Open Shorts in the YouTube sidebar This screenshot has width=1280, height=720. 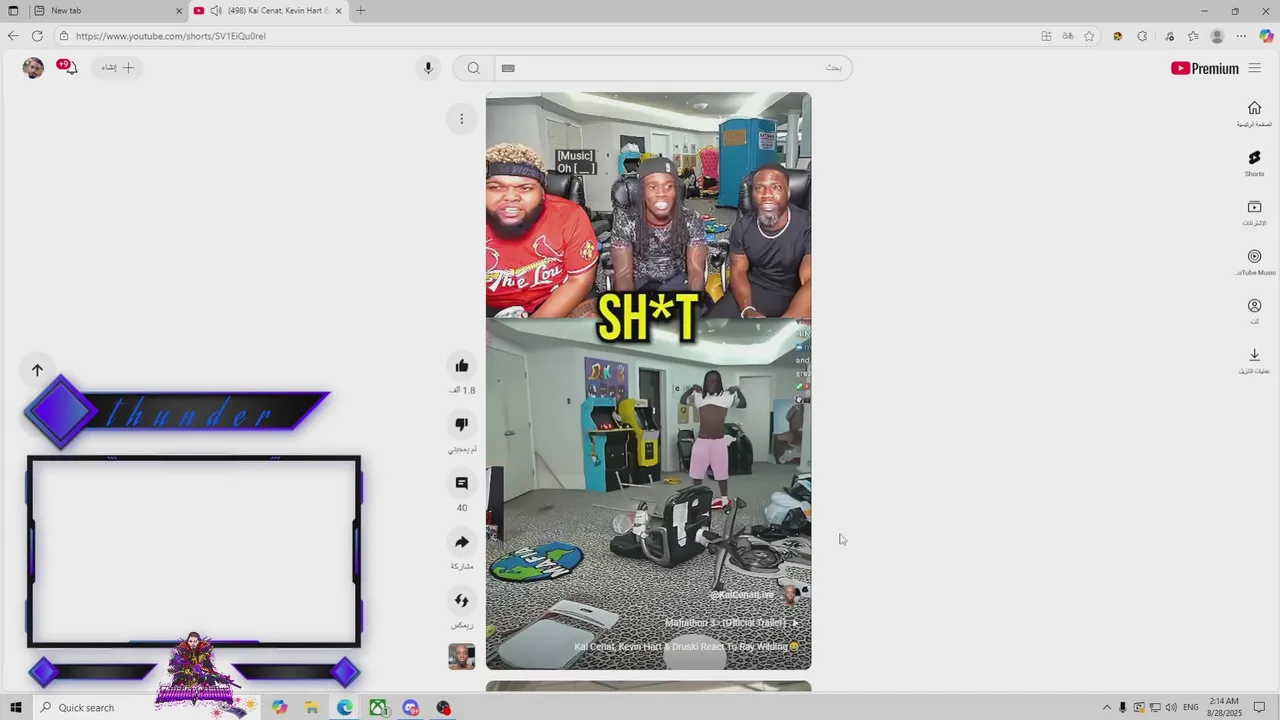click(x=1254, y=164)
